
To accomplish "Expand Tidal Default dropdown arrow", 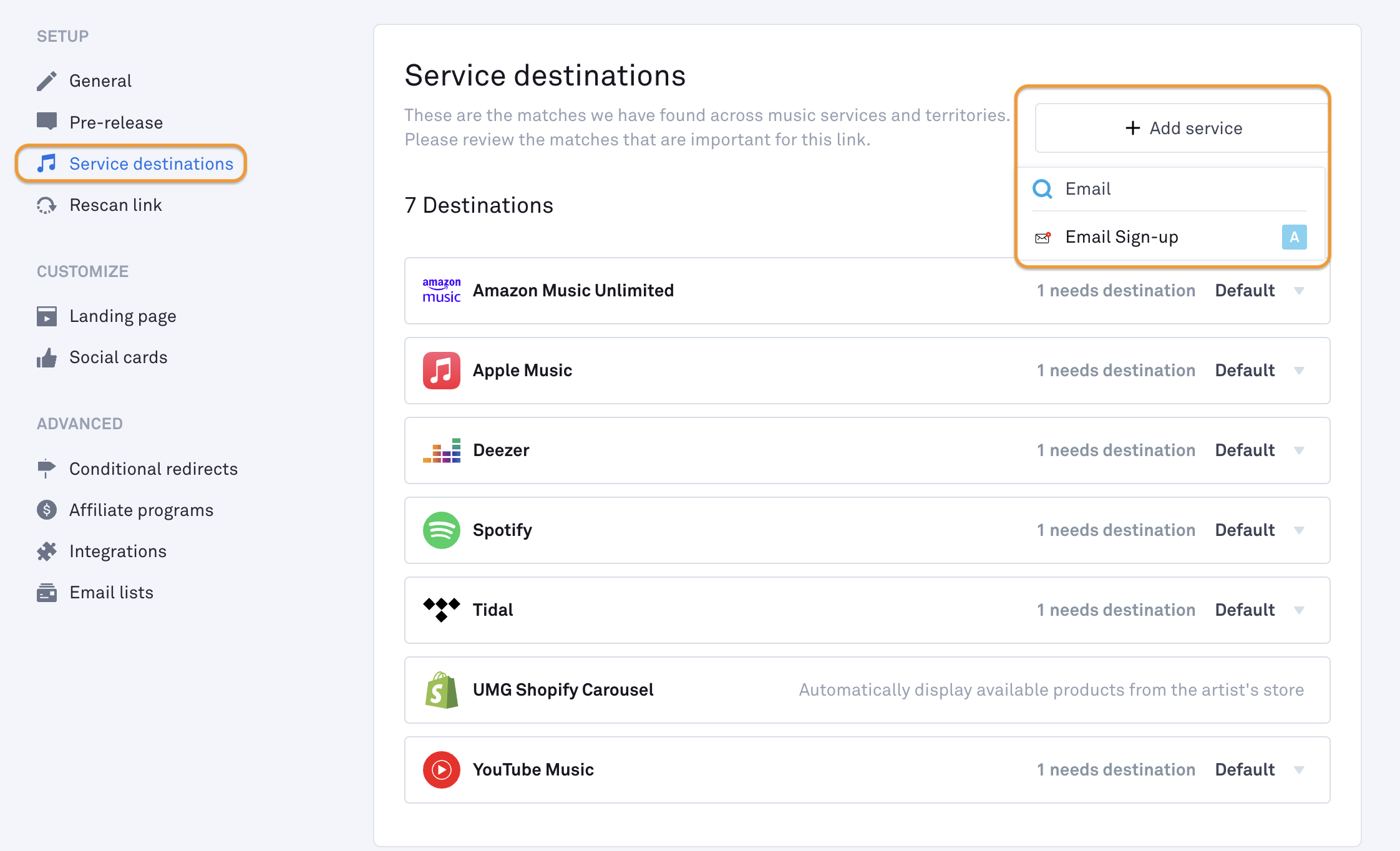I will pos(1300,610).
